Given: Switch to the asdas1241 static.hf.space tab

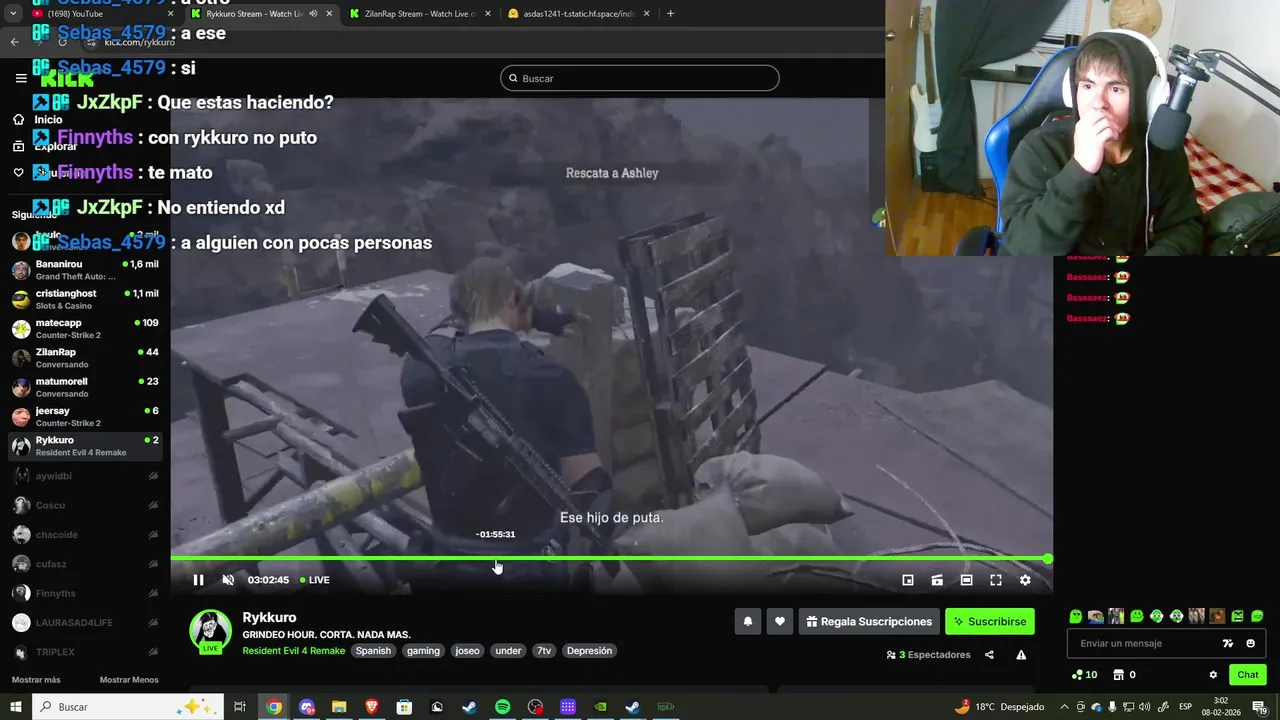Looking at the screenshot, I should [578, 14].
